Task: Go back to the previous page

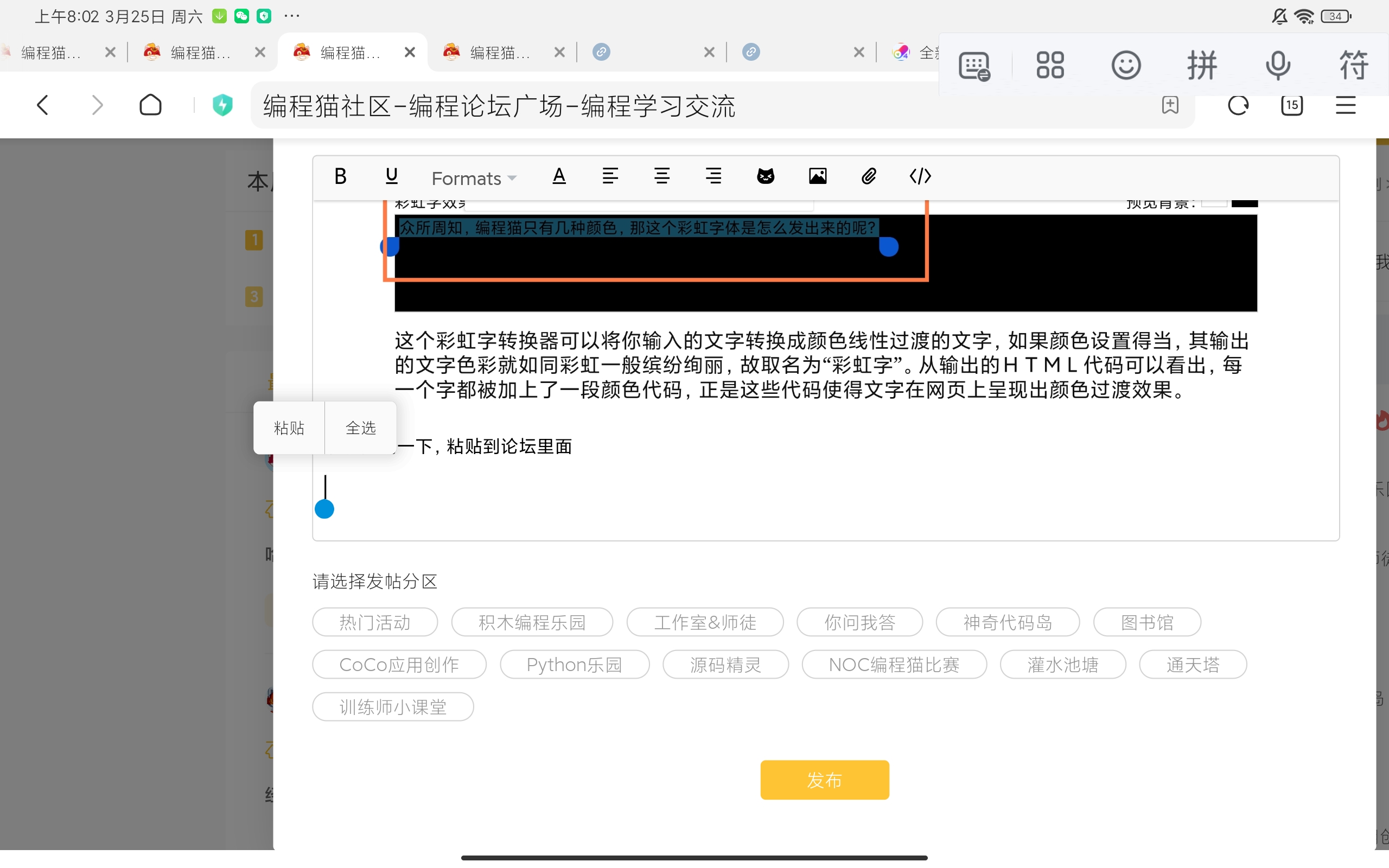Action: (42, 105)
